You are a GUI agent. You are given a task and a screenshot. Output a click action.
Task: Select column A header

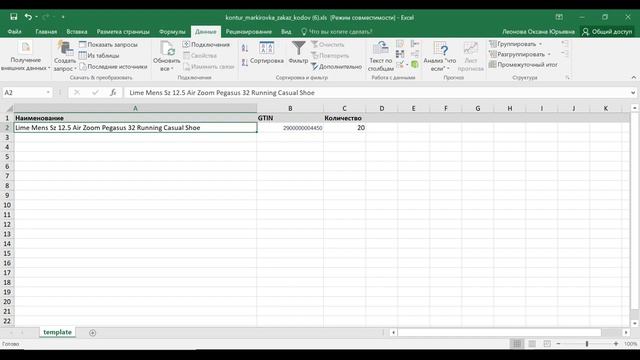[x=136, y=108]
